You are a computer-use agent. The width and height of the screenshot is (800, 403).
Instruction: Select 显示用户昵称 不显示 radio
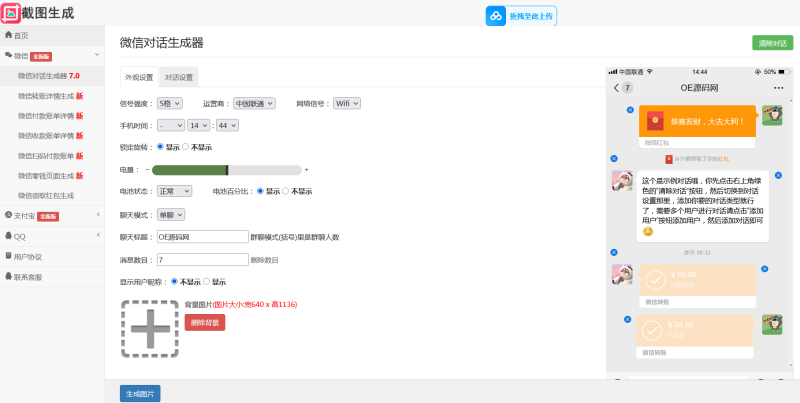174,281
